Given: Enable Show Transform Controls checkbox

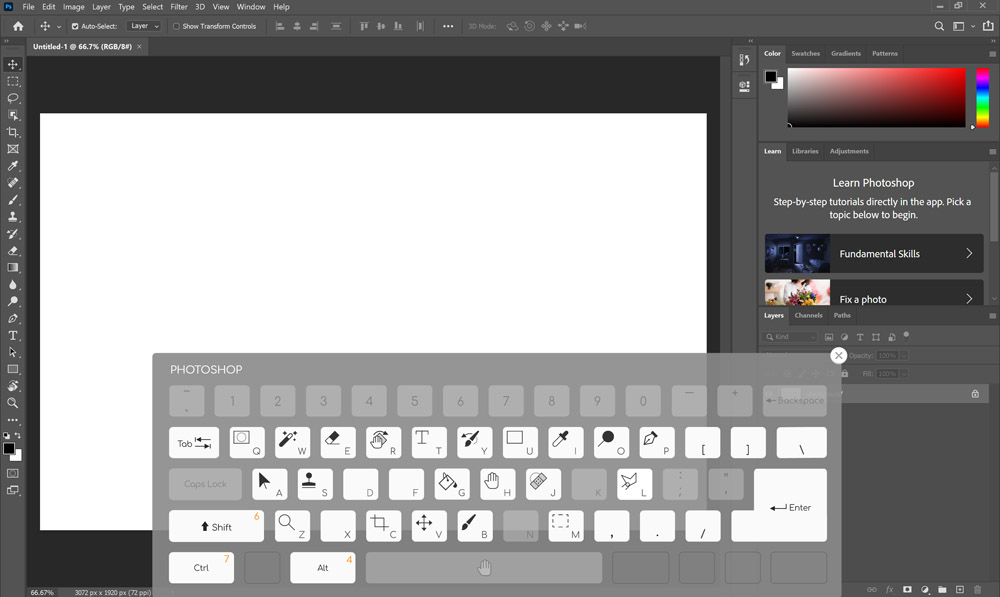Looking at the screenshot, I should [x=176, y=26].
